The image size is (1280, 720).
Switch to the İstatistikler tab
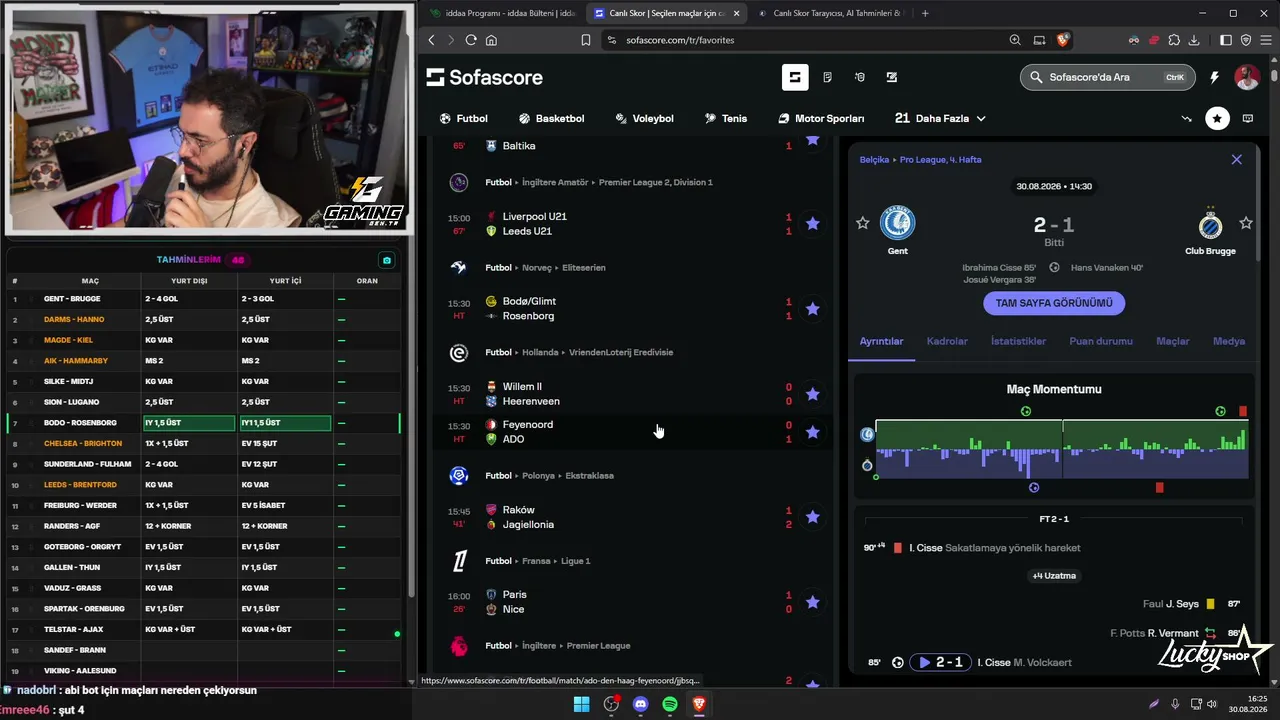1018,341
